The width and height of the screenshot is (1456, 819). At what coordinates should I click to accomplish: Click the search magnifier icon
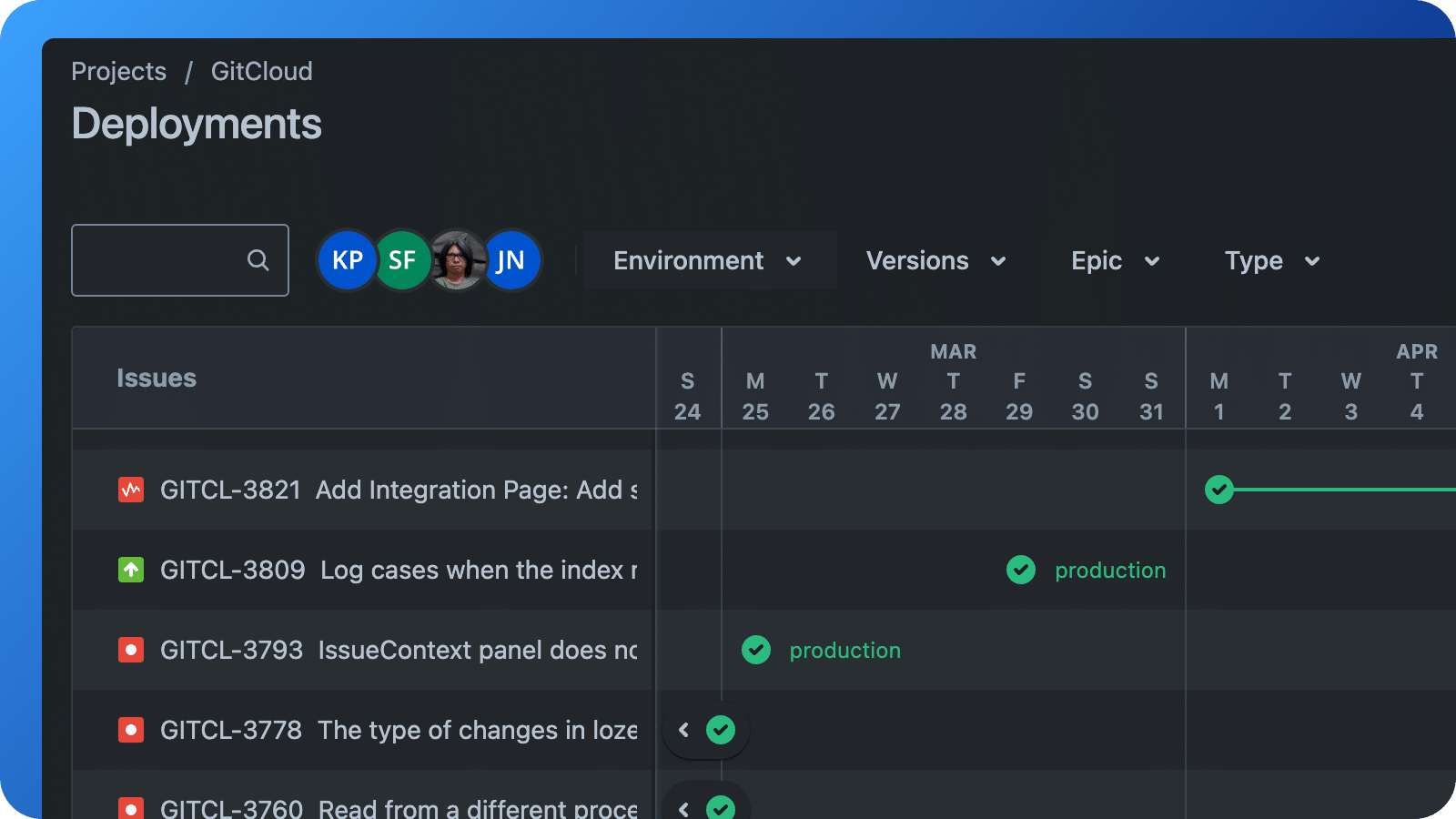pos(258,260)
